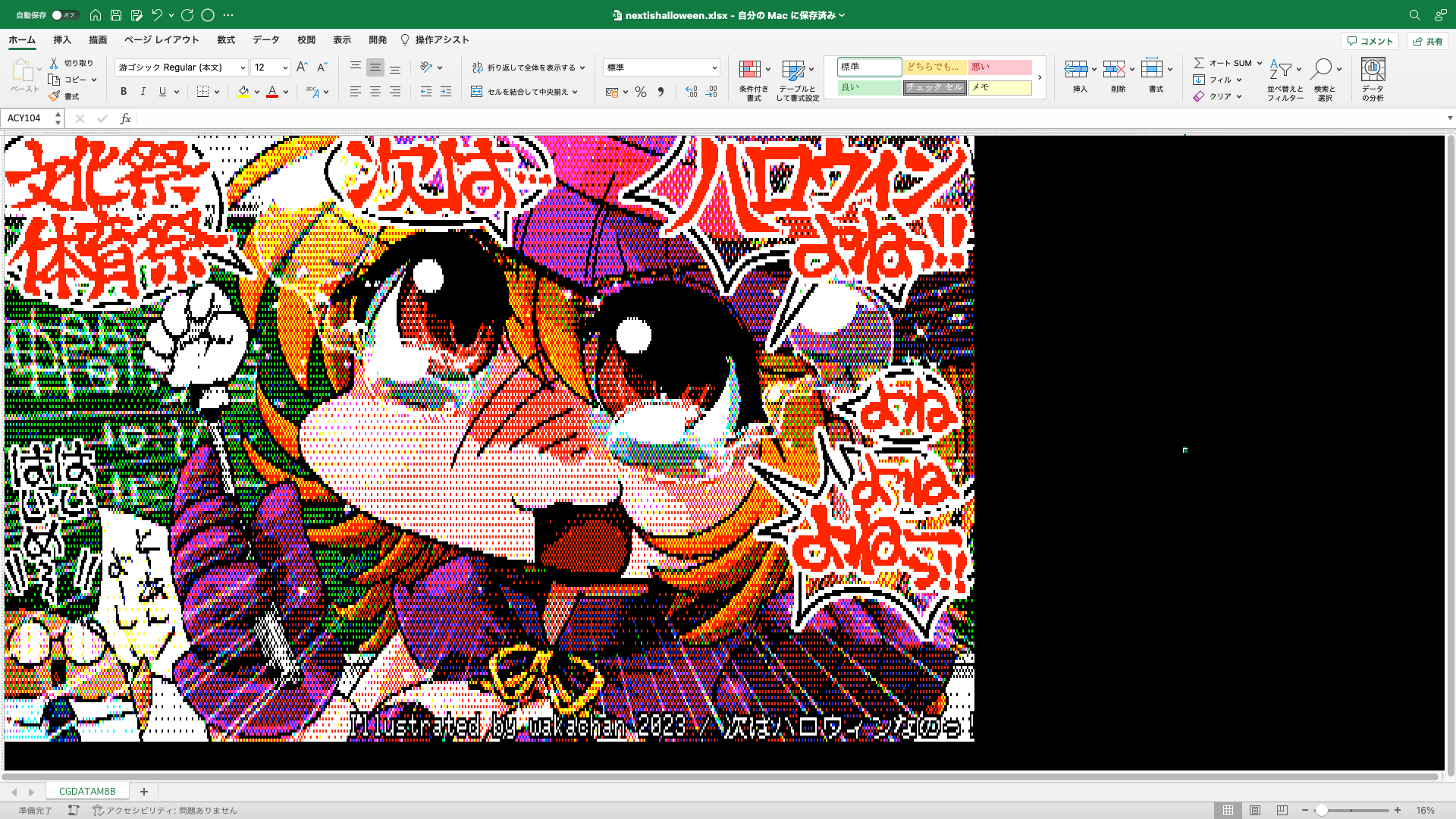Image resolution: width=1456 pixels, height=819 pixels.
Task: Apply the red font color
Action: coord(272,92)
